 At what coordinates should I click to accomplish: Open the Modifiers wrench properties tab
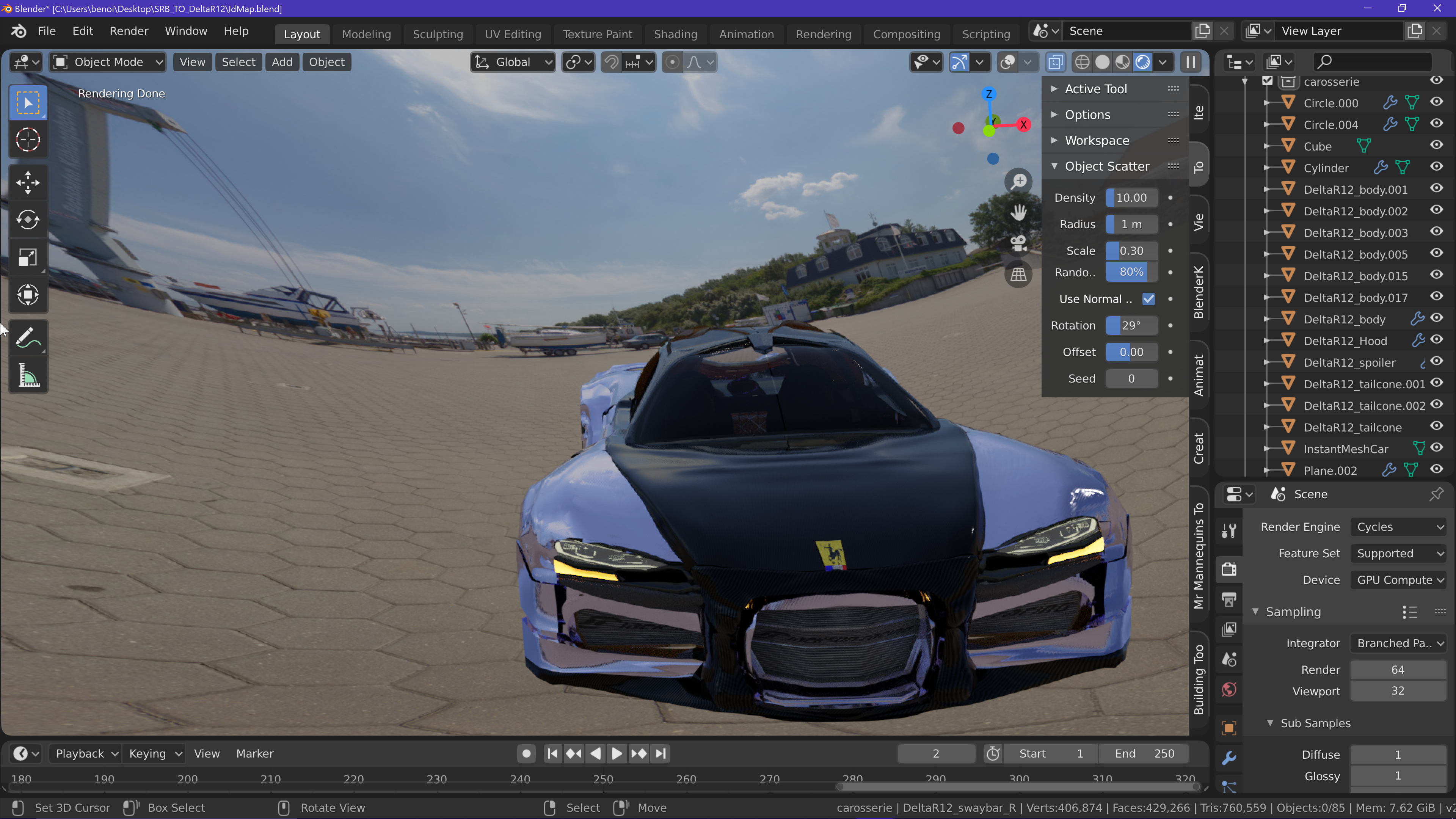tap(1229, 758)
